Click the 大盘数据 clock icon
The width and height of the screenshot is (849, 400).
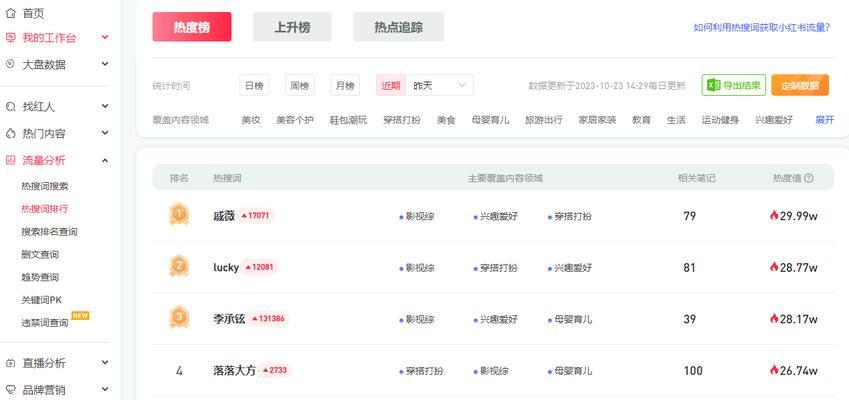tap(10, 64)
